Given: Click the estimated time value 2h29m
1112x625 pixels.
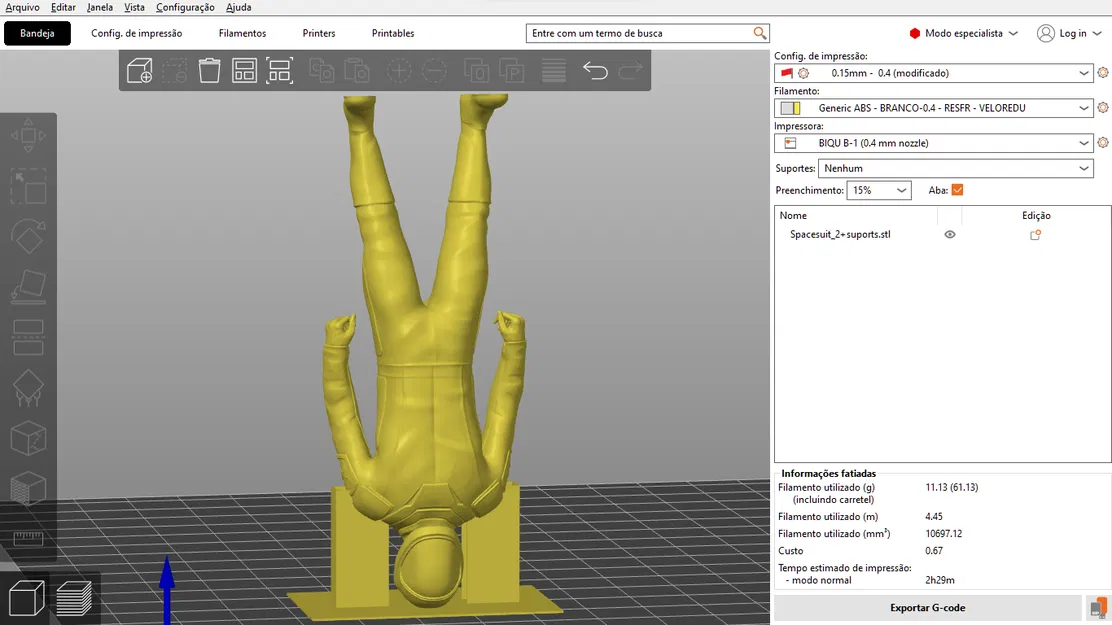Looking at the screenshot, I should (940, 580).
